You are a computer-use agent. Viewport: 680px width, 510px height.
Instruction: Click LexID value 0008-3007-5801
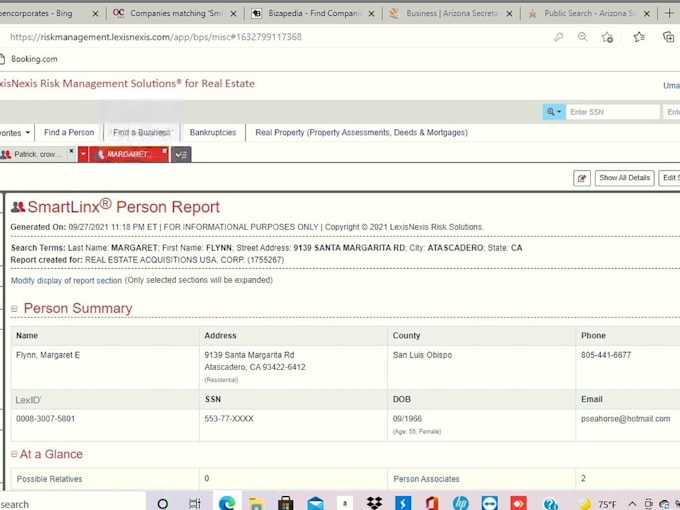click(x=46, y=419)
